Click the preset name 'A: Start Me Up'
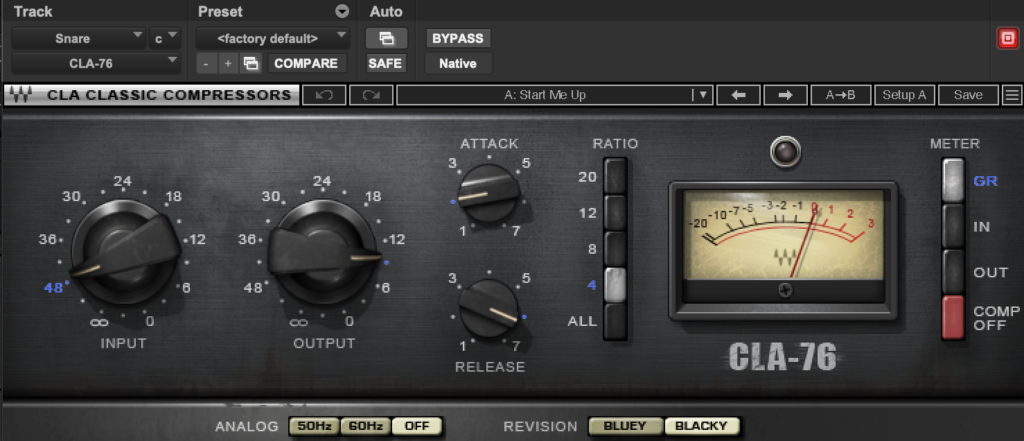Screen dimensions: 1024x441 (x=545, y=95)
